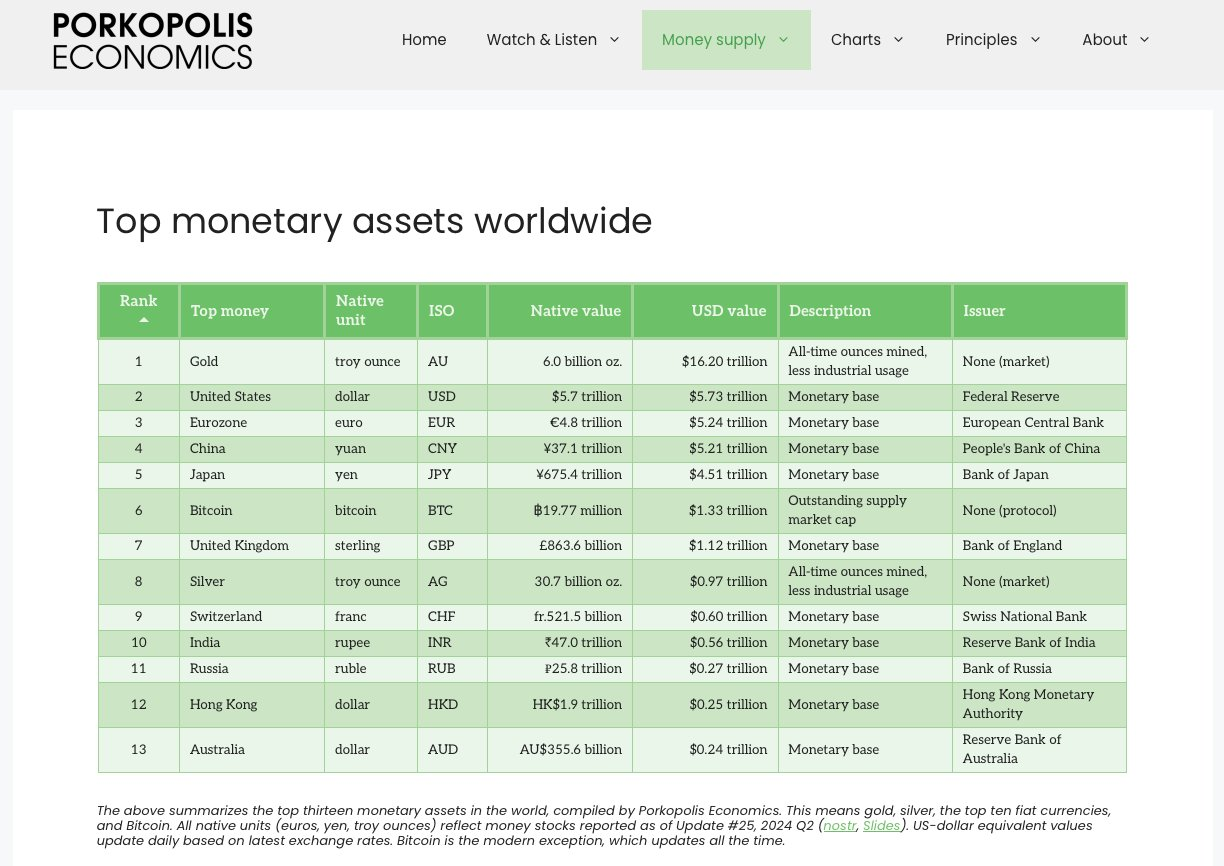The height and width of the screenshot is (866, 1224).
Task: Expand the Principles menu chevron
Action: click(x=1035, y=40)
